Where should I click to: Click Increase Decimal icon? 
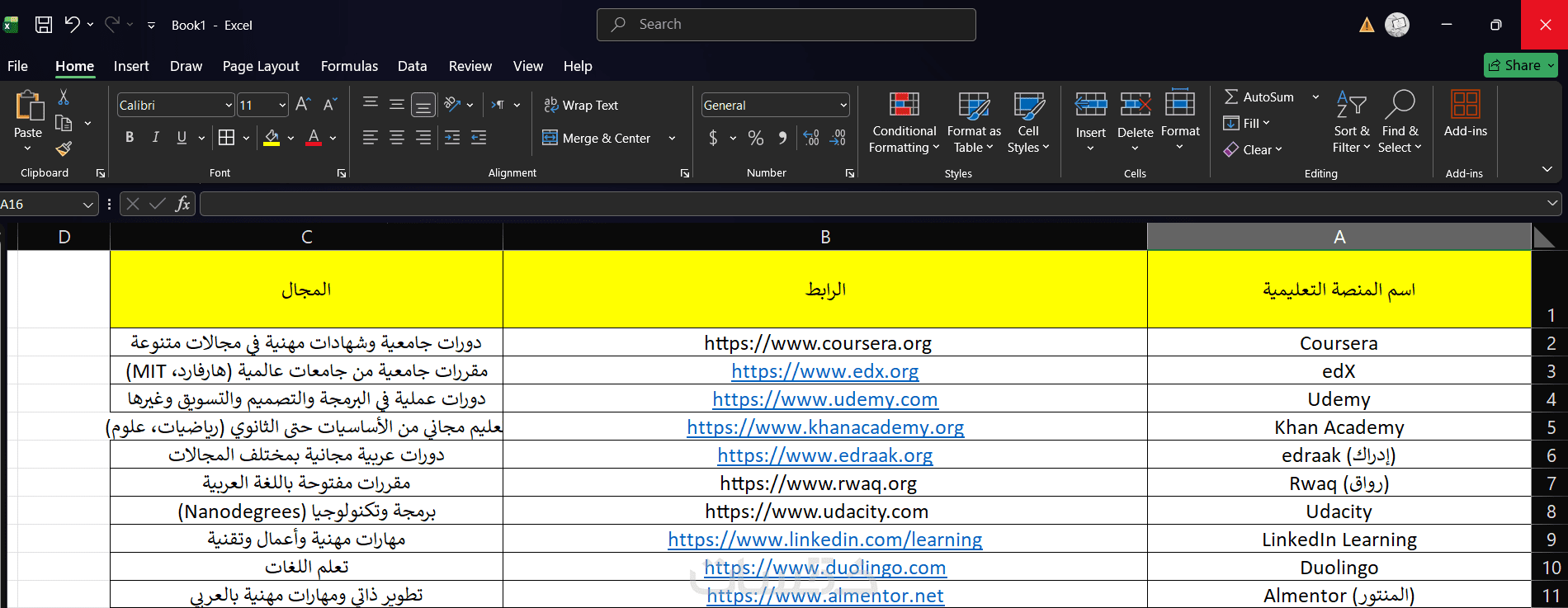[x=811, y=138]
